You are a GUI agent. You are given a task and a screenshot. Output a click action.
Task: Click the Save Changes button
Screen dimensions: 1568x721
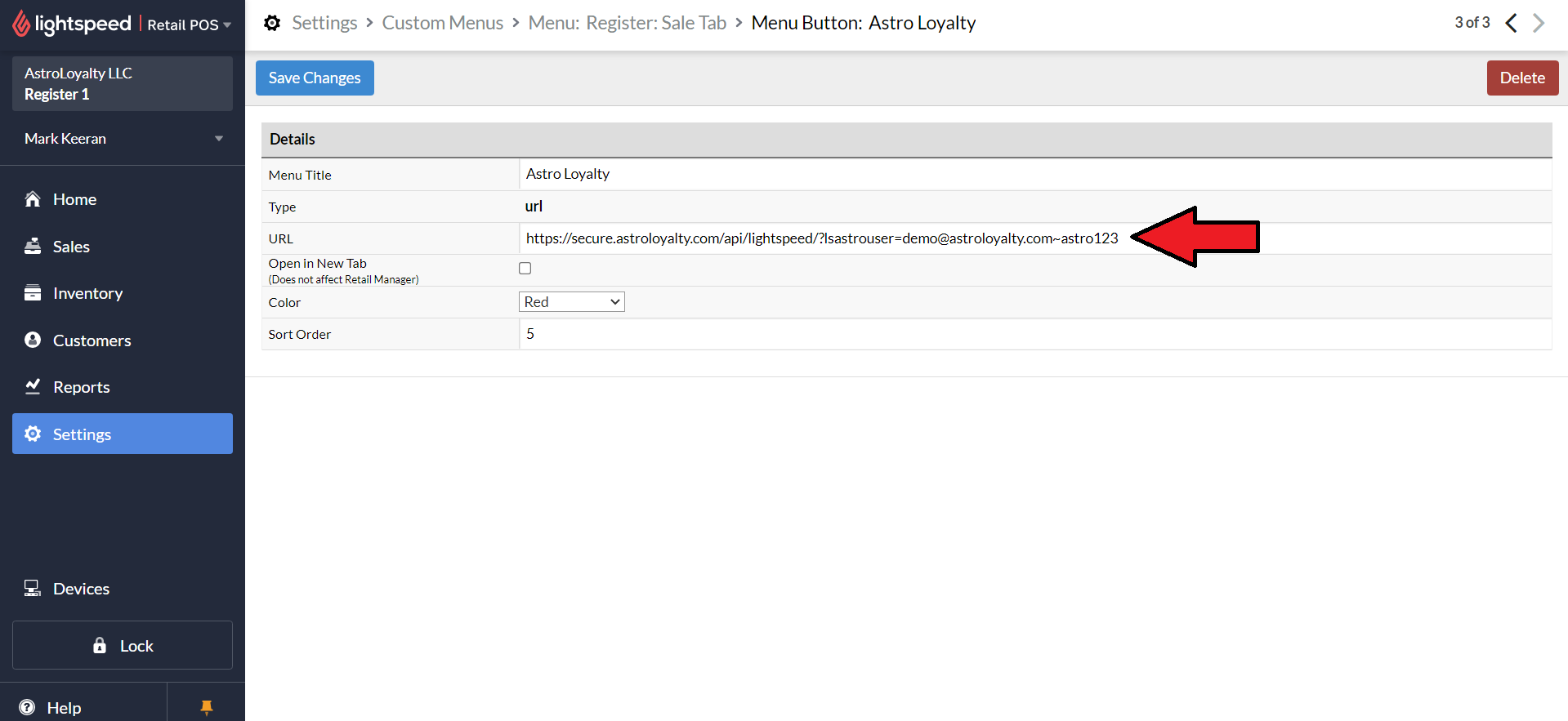click(x=315, y=78)
